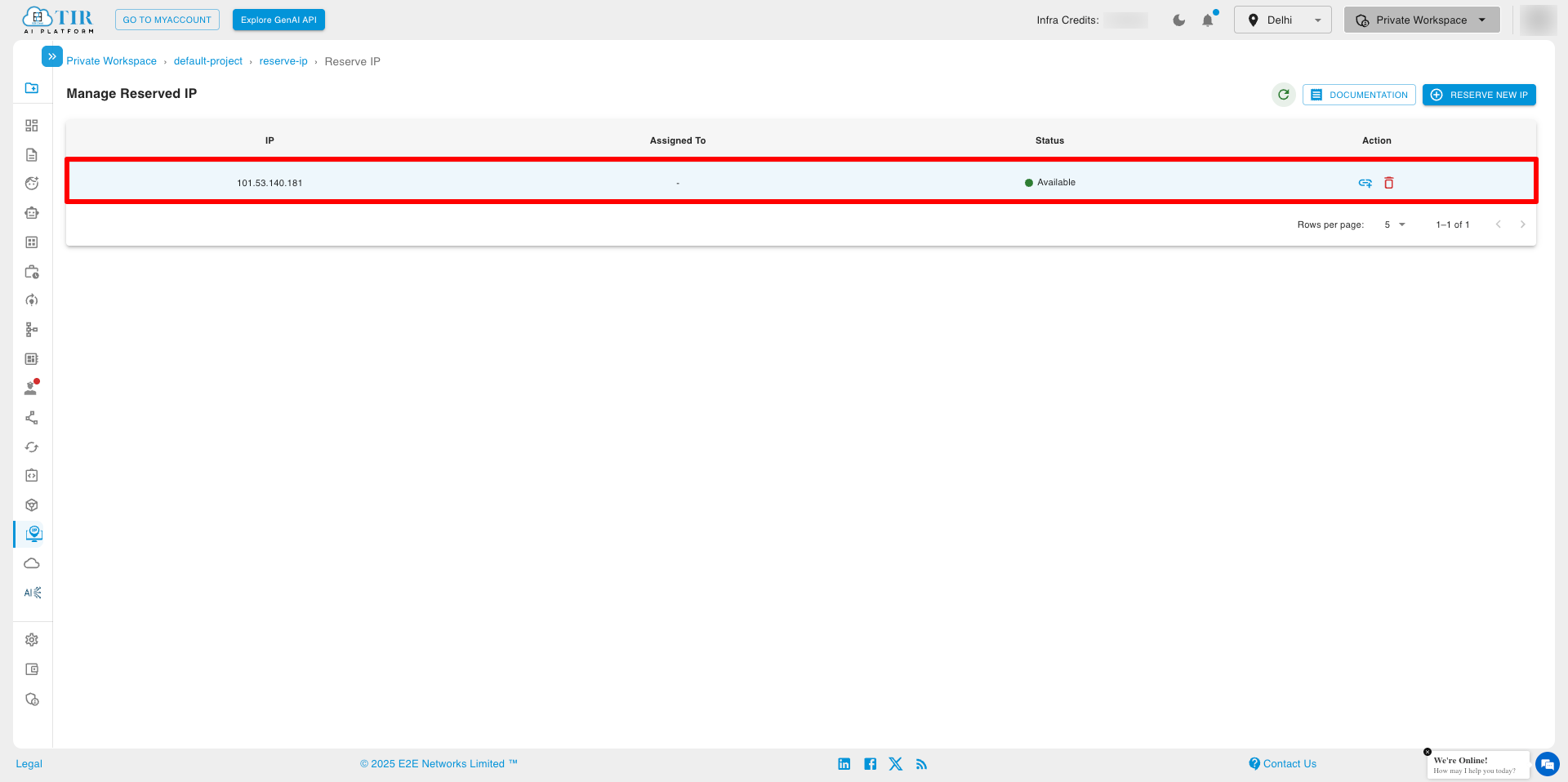
Task: Delete IP 101.53.140.181 using trash icon
Action: point(1388,182)
